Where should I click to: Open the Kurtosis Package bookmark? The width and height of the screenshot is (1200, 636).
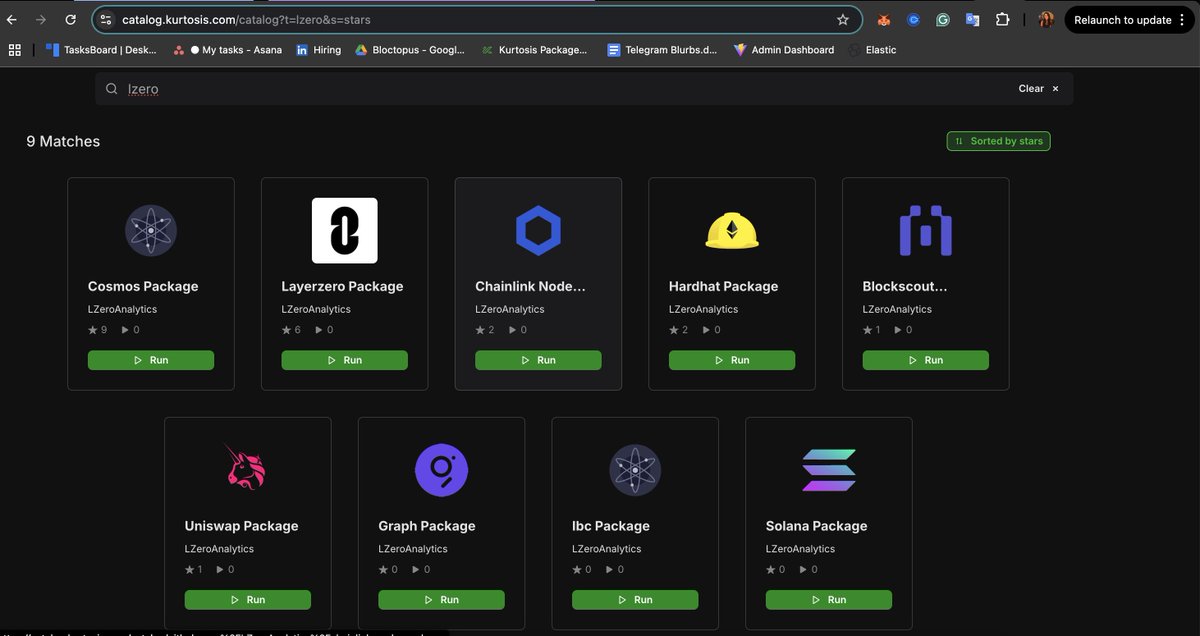coord(535,50)
